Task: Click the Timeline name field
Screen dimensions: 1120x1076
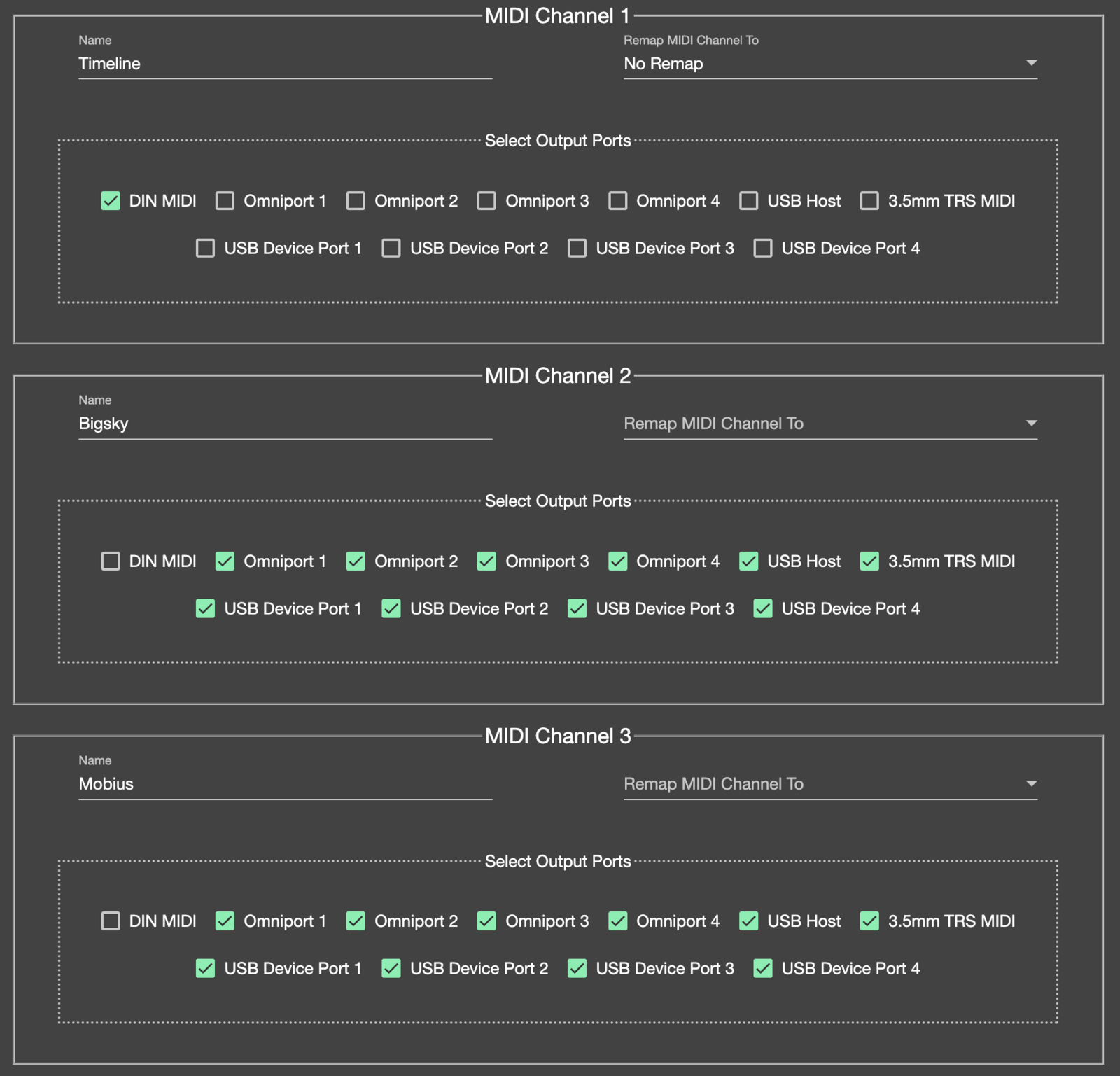Action: click(285, 64)
